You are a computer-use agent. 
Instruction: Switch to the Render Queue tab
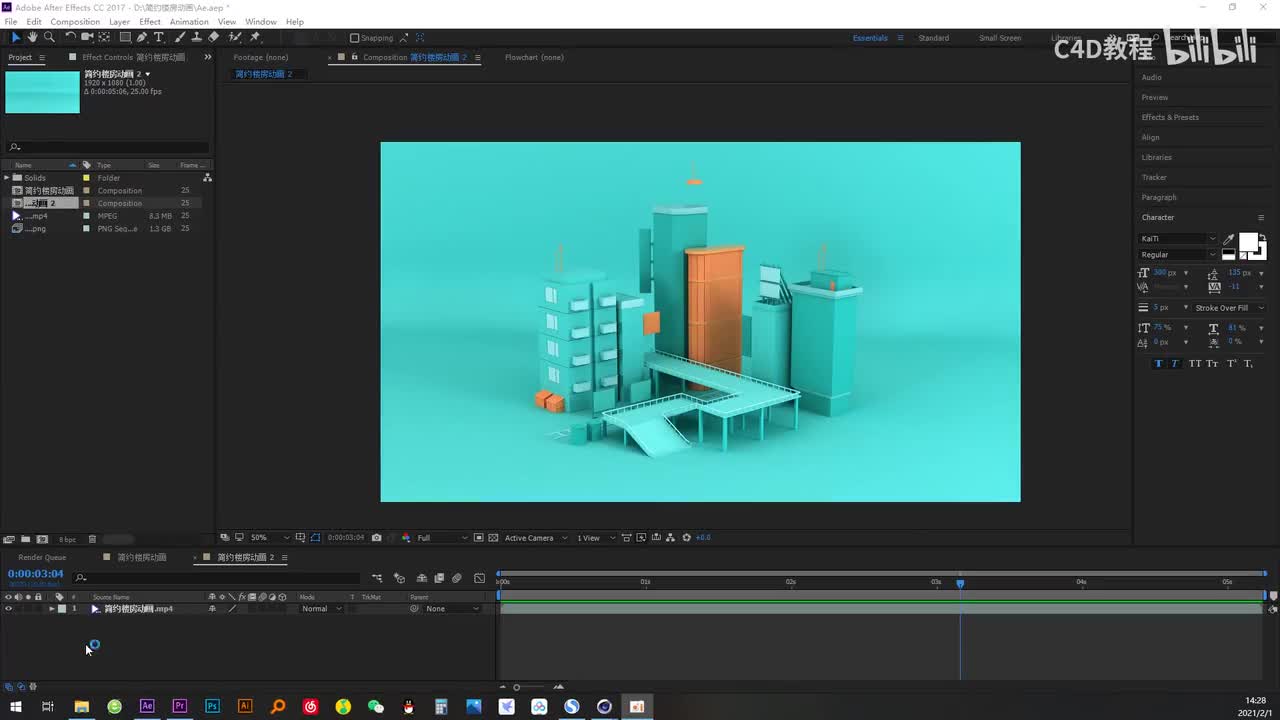(42, 557)
